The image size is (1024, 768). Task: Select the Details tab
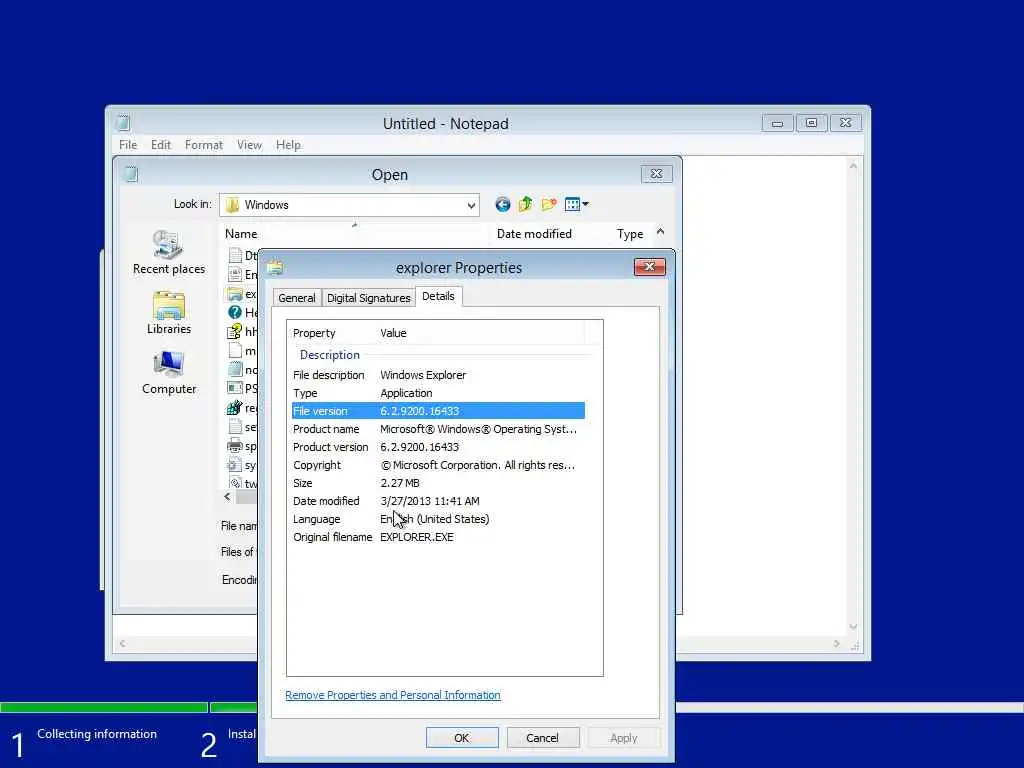[x=438, y=296]
